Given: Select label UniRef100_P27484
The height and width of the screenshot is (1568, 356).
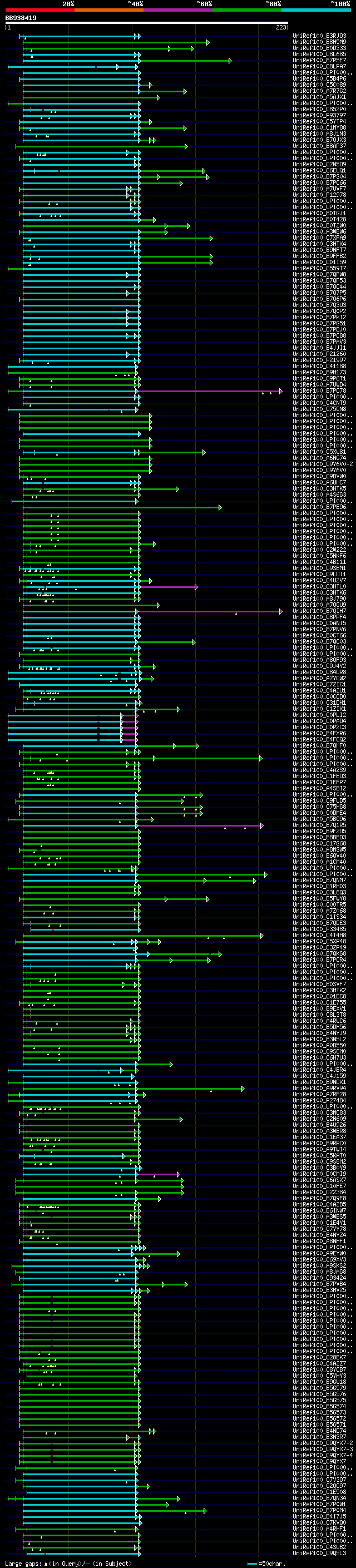Looking at the screenshot, I should pyautogui.click(x=319, y=1101).
